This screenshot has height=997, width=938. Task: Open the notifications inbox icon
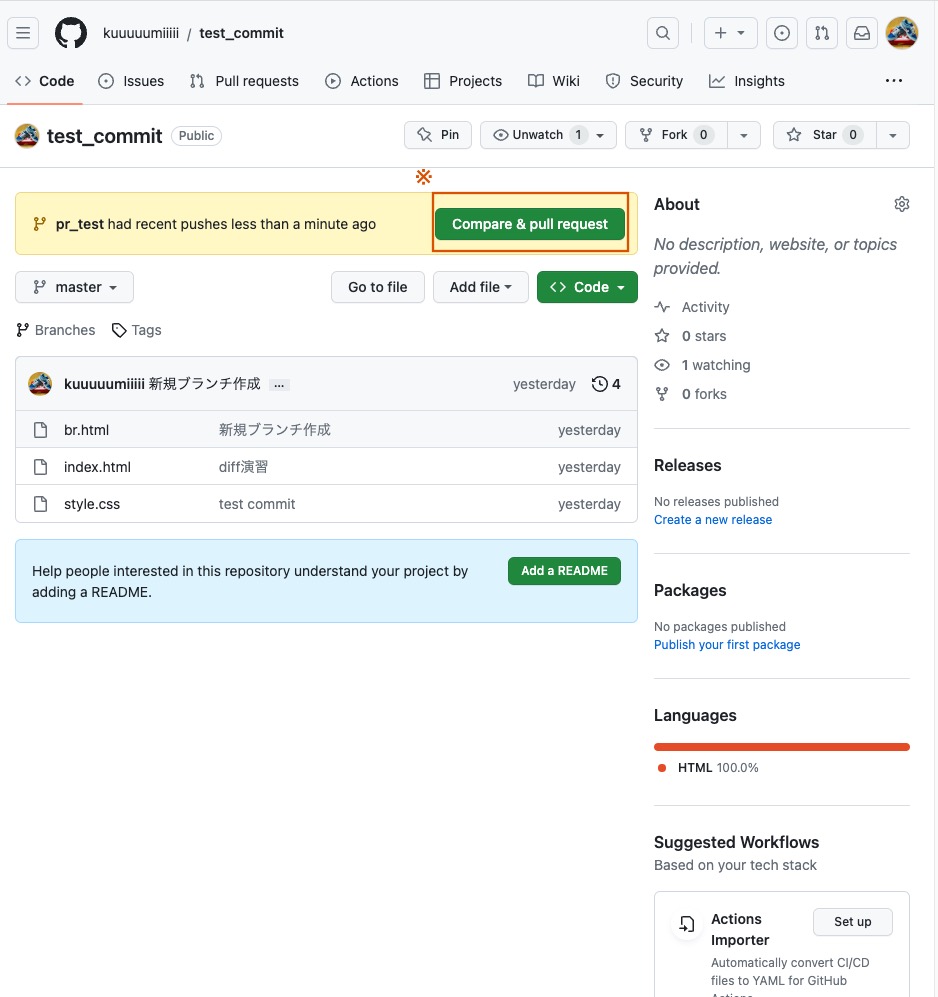(861, 33)
